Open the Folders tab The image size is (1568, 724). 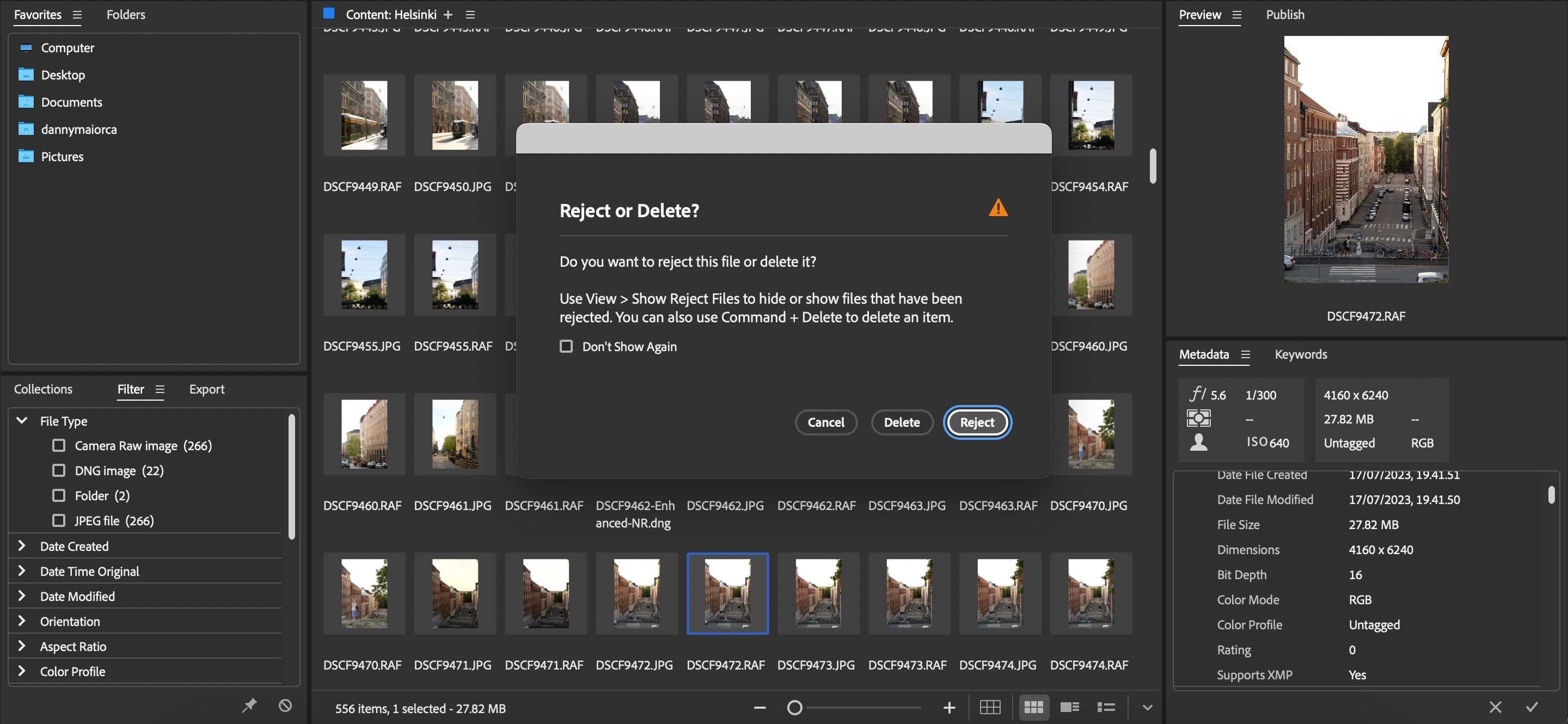126,15
